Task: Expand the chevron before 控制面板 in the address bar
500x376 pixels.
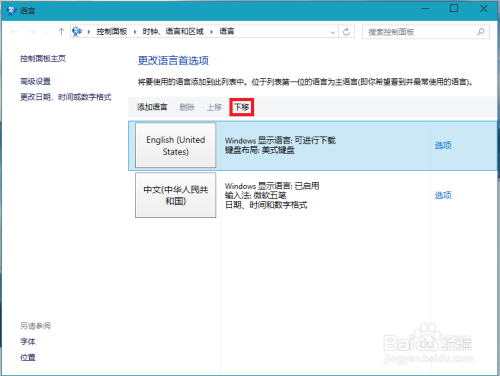Action: coord(89,32)
